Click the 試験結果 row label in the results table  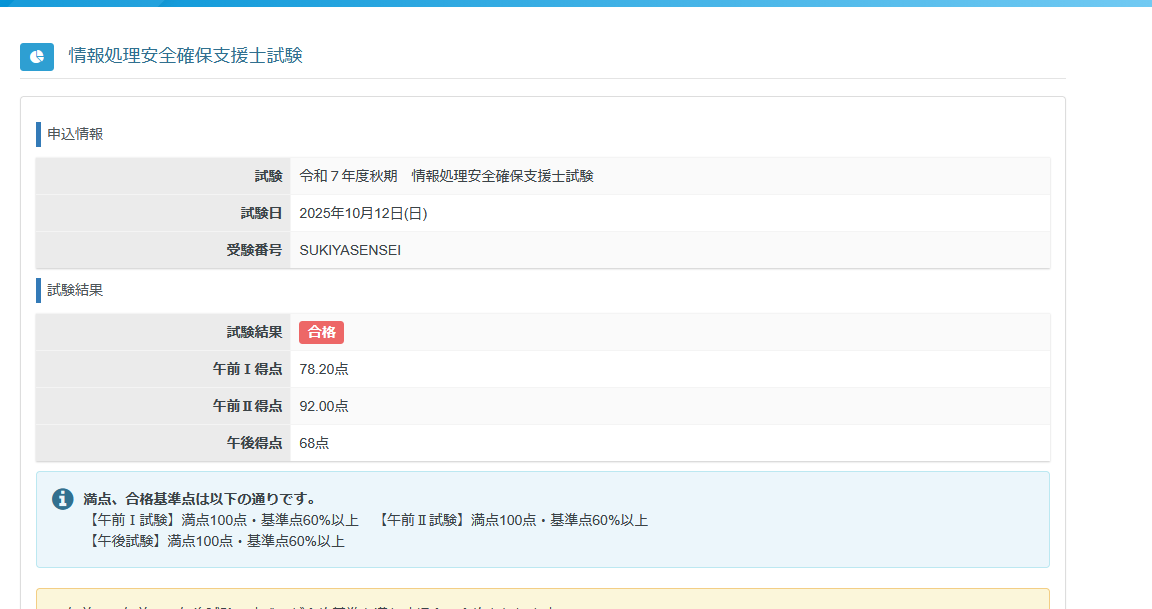click(254, 332)
